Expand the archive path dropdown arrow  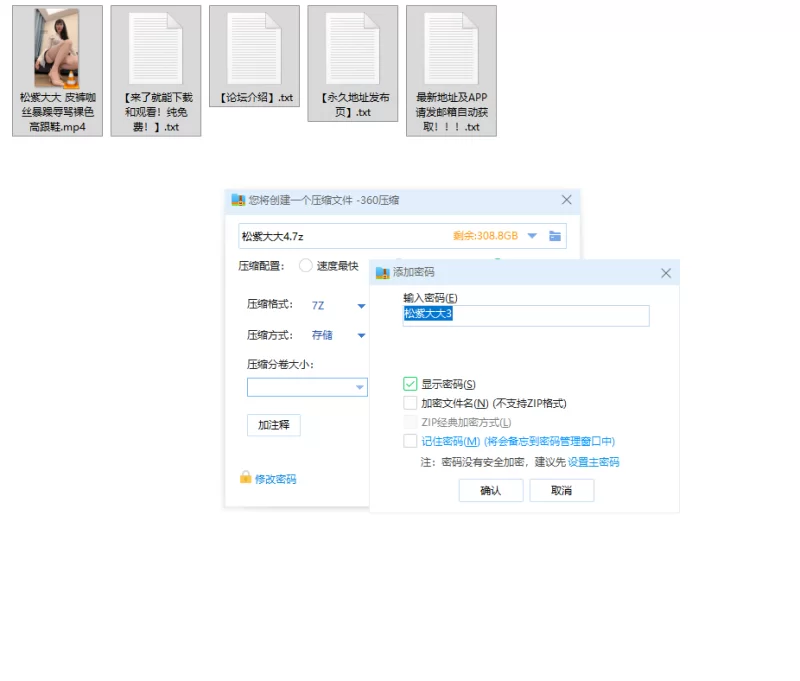click(532, 236)
